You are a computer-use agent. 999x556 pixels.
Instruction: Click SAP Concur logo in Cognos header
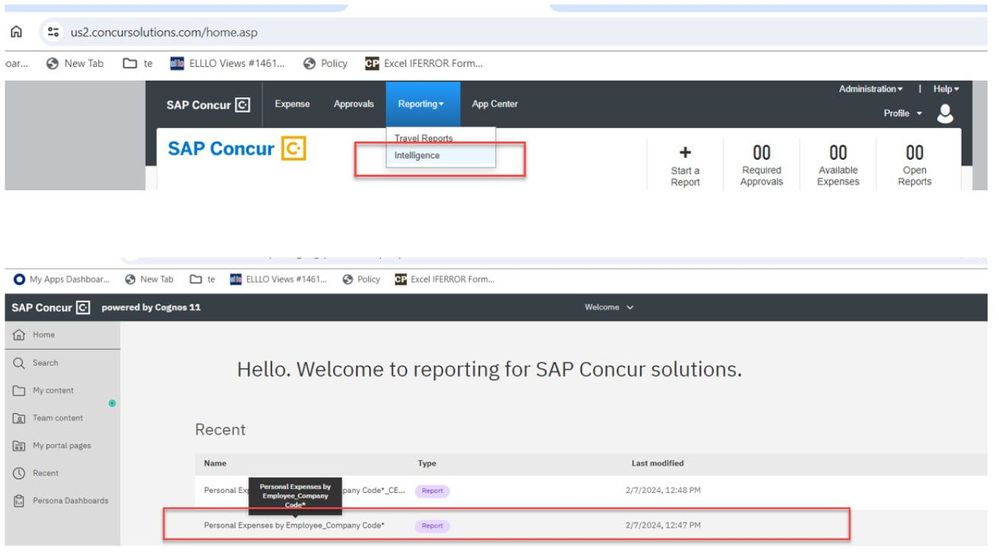(50, 308)
